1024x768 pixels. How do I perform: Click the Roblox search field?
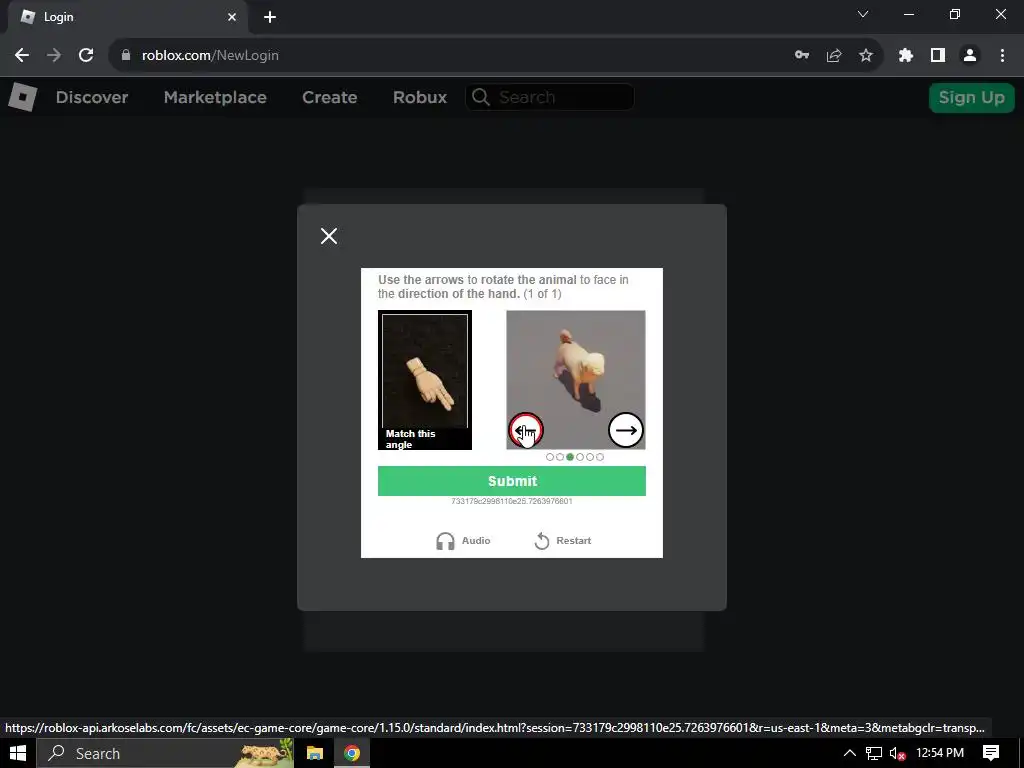coord(550,97)
